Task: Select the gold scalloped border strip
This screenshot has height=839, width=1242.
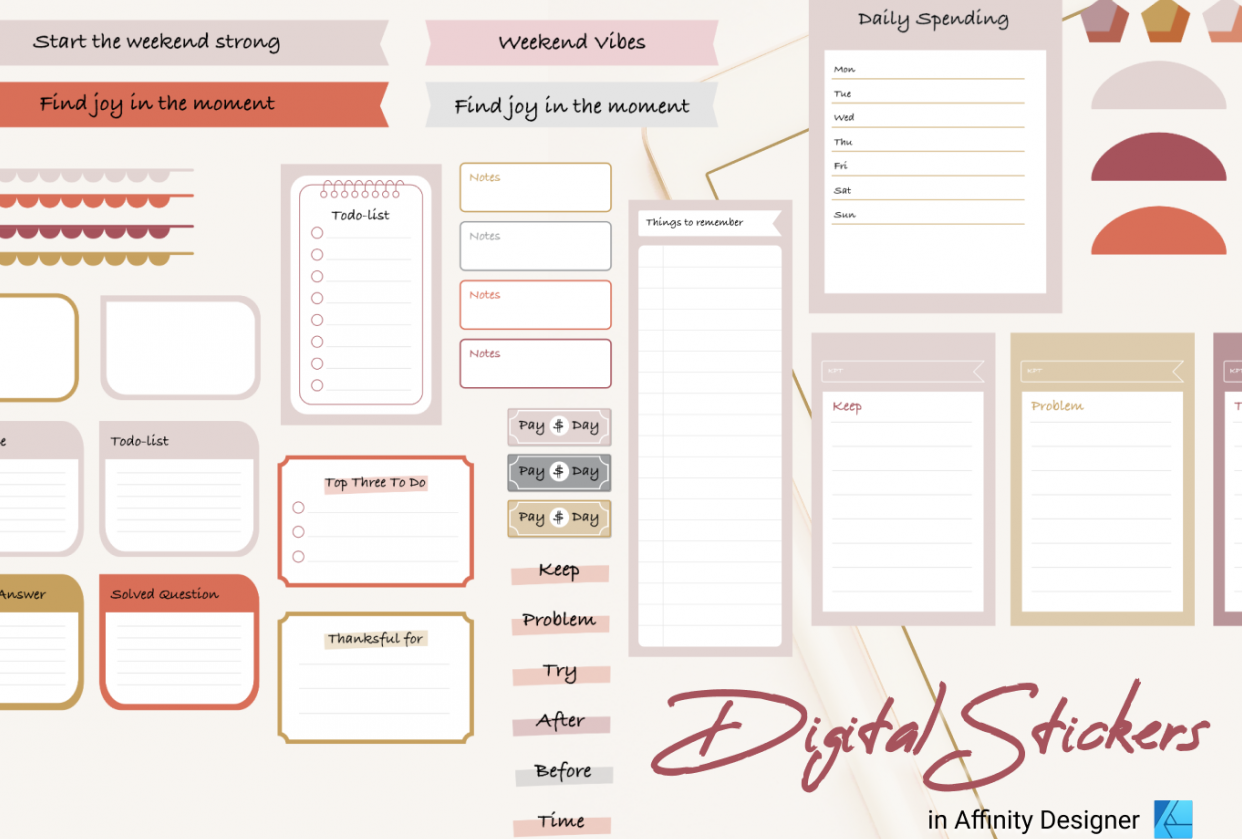Action: 97,259
